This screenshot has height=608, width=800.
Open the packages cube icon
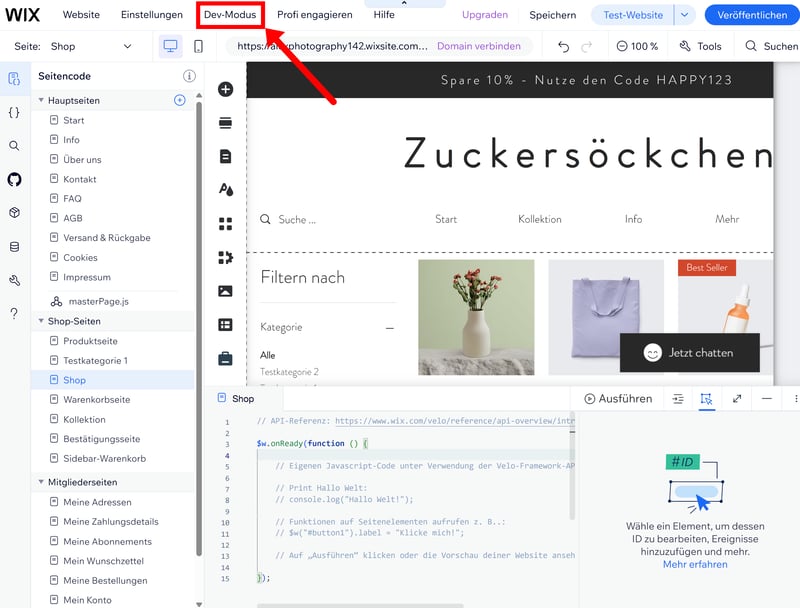(14, 213)
